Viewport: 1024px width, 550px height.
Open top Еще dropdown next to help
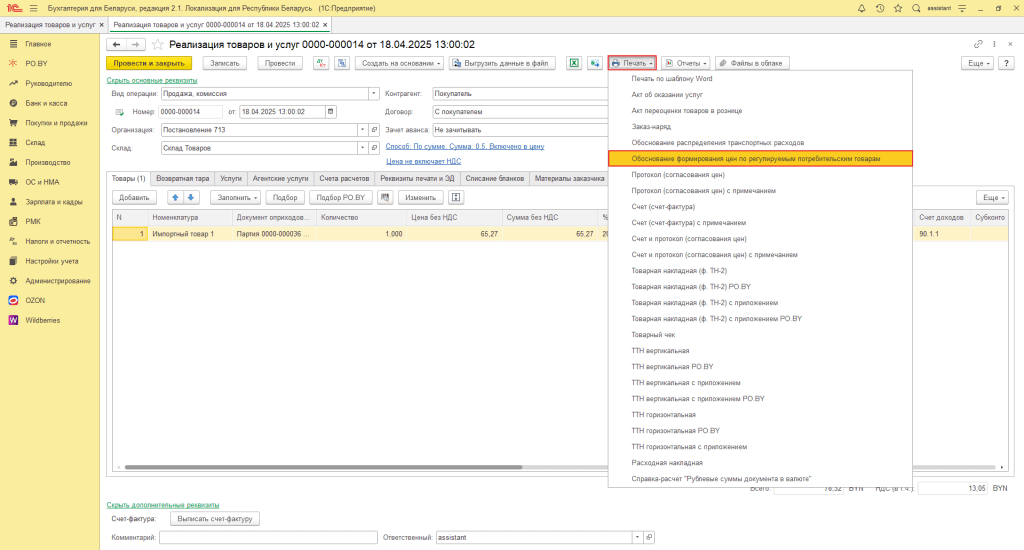click(x=978, y=63)
